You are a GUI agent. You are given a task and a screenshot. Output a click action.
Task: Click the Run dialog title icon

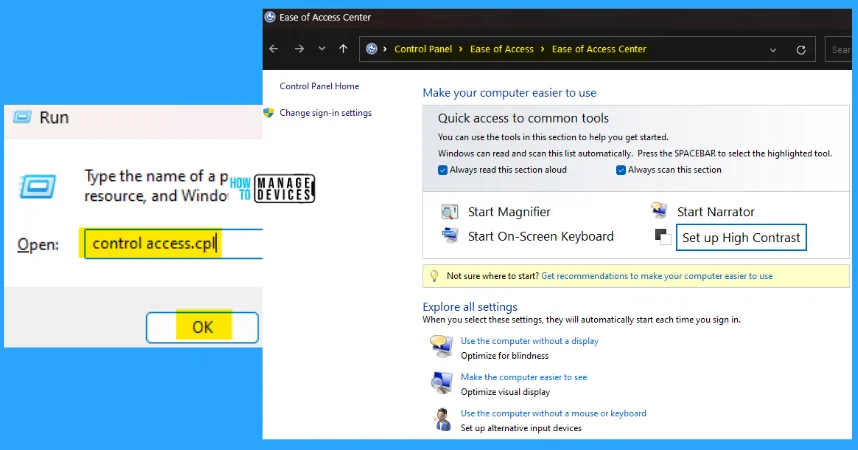(22, 117)
